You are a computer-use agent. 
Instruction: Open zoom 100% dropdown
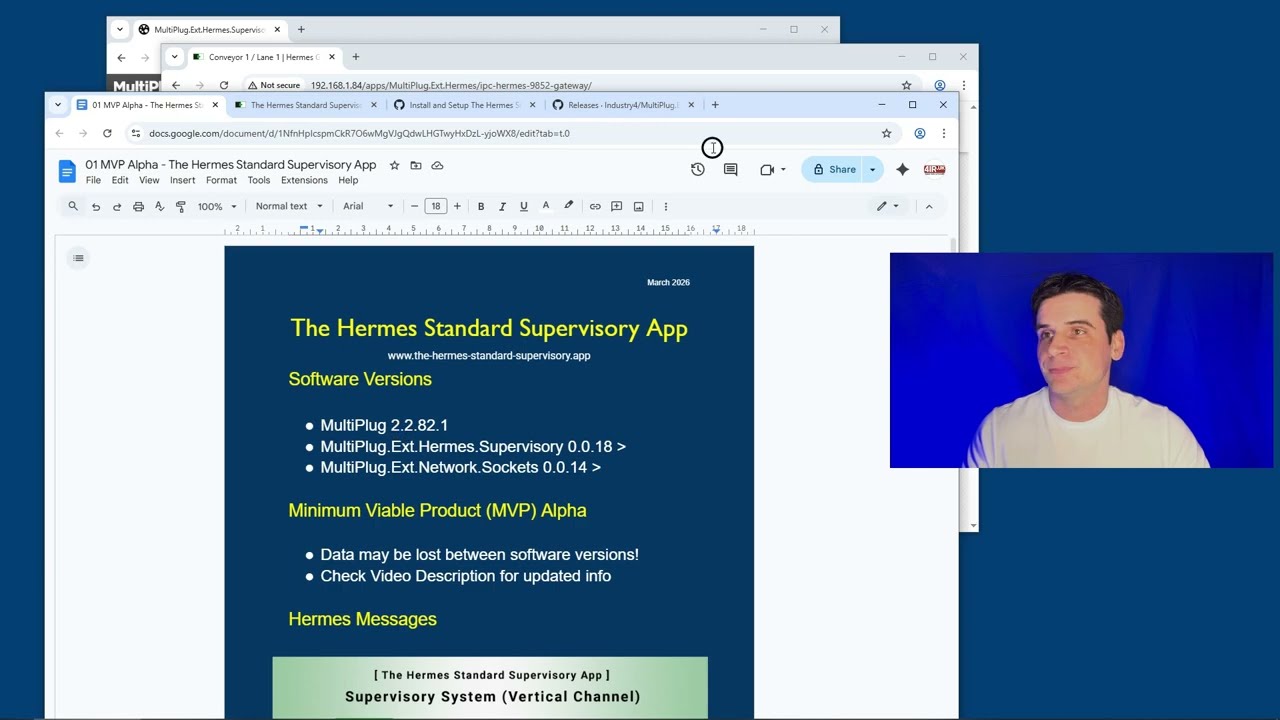click(x=217, y=206)
